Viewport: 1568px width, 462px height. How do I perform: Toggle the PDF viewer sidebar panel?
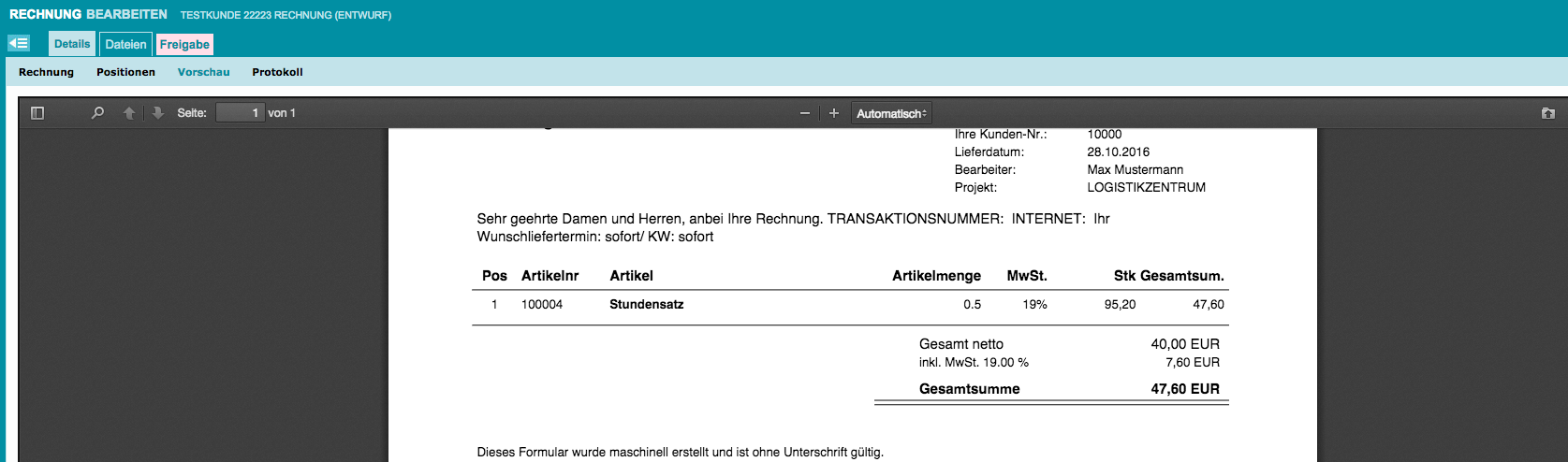[x=37, y=113]
